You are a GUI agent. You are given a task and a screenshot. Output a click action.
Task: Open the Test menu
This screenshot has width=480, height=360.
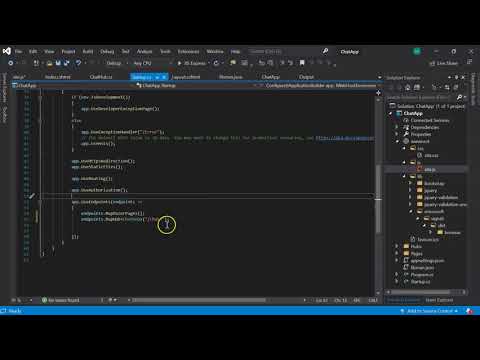(x=125, y=51)
